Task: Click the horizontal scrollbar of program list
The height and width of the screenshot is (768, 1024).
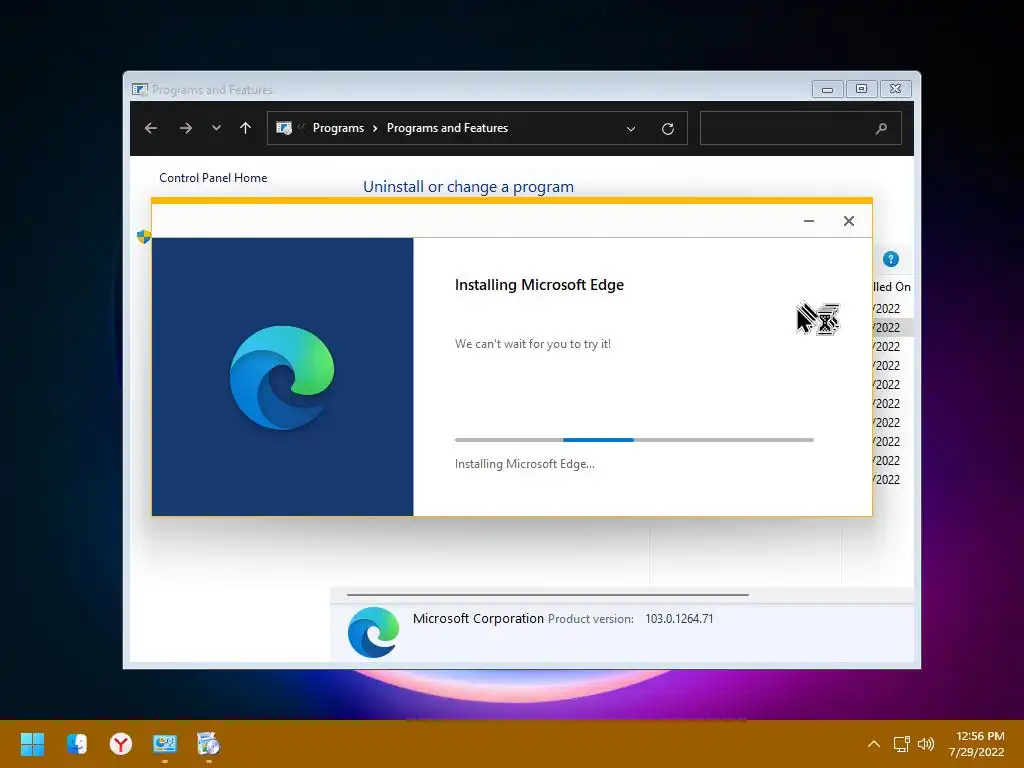Action: click(547, 595)
